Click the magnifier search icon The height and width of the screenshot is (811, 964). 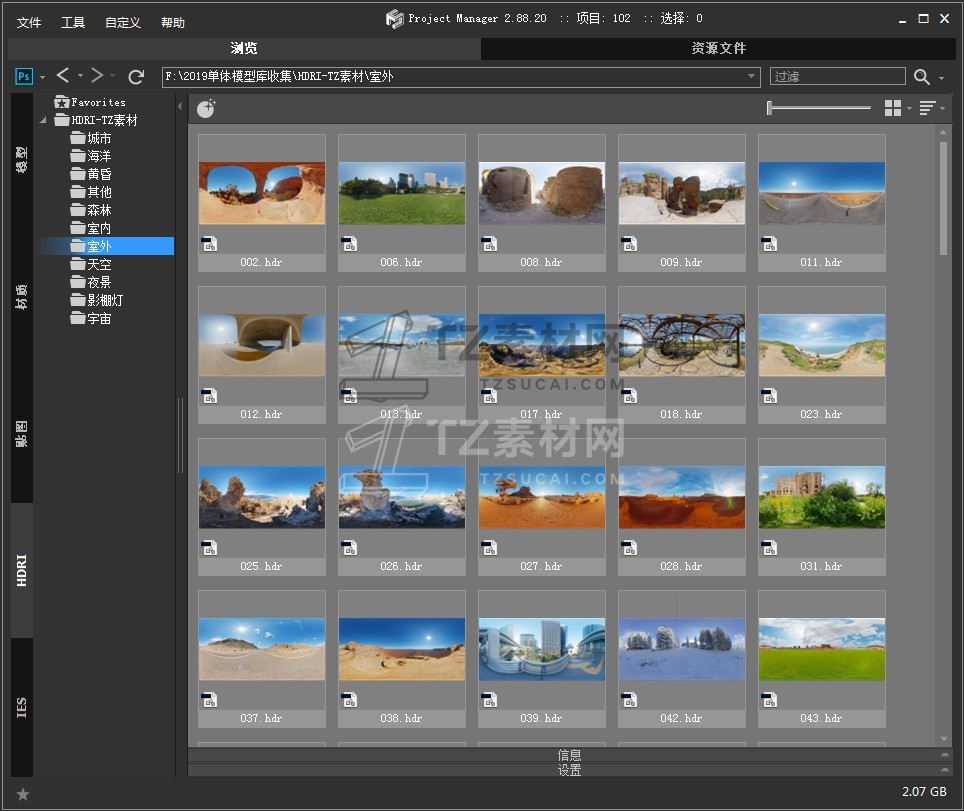point(921,76)
